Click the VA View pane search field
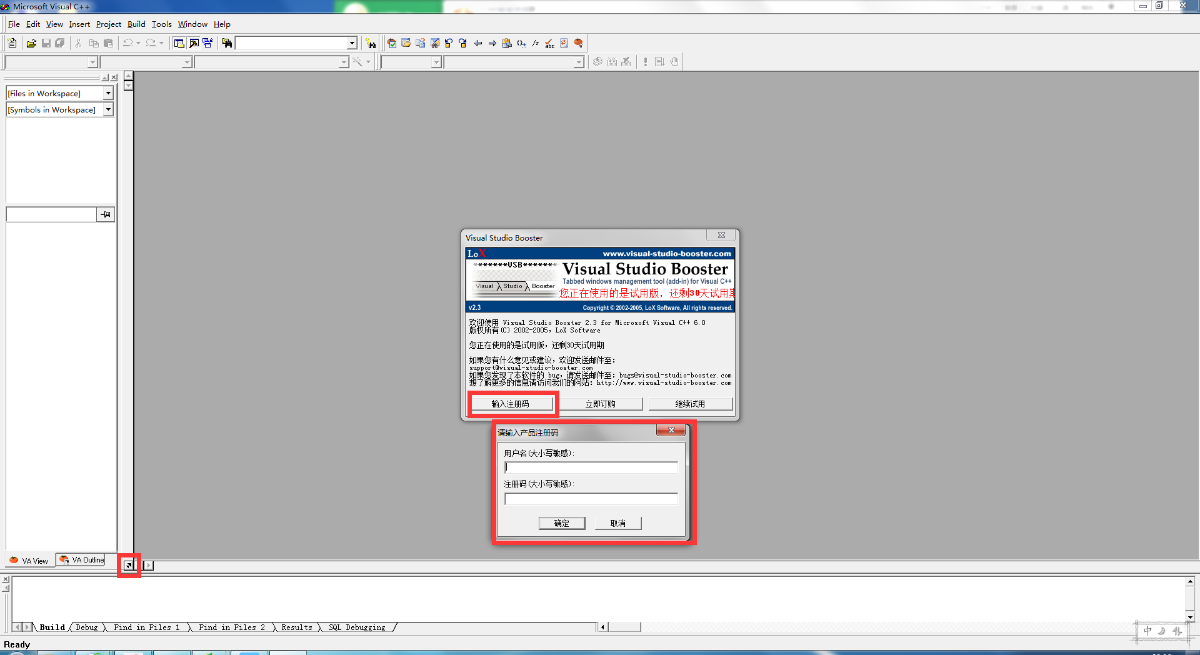This screenshot has width=1200, height=655. pos(51,215)
